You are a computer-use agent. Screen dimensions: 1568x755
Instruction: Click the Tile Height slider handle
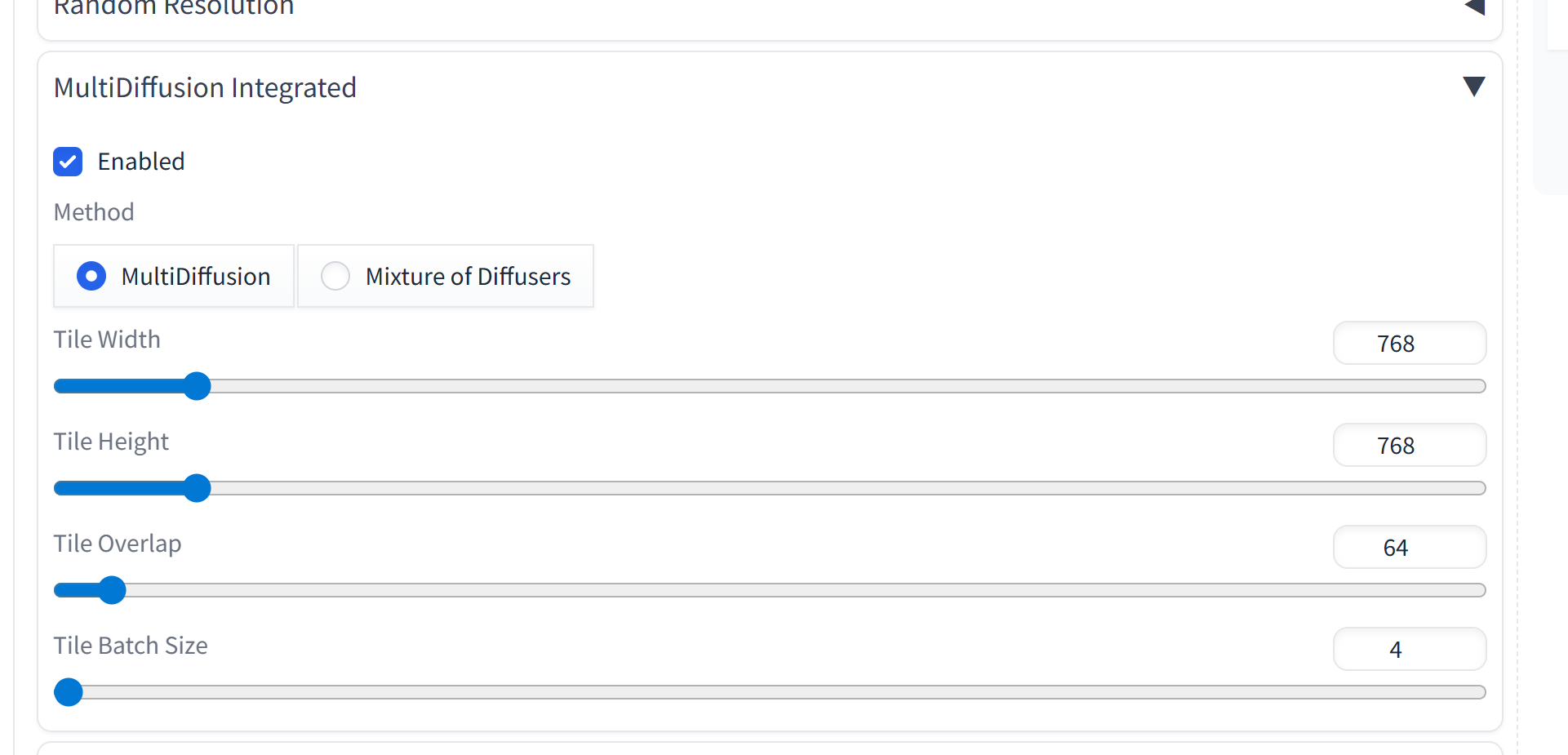pyautogui.click(x=197, y=488)
